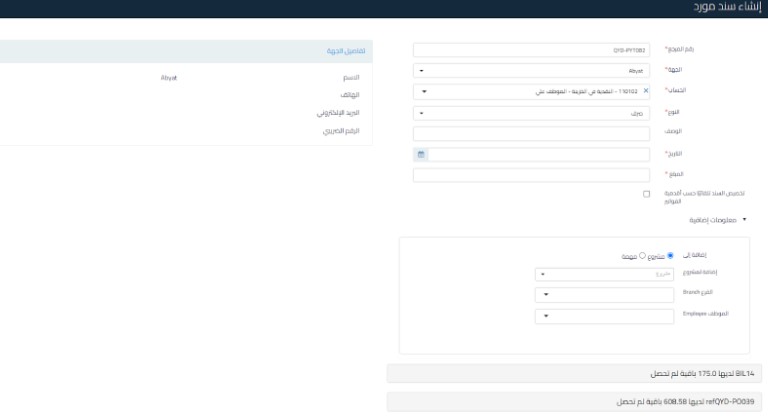The width and height of the screenshot is (768, 416).
Task: Click the calendar icon in the date field
Action: point(421,154)
